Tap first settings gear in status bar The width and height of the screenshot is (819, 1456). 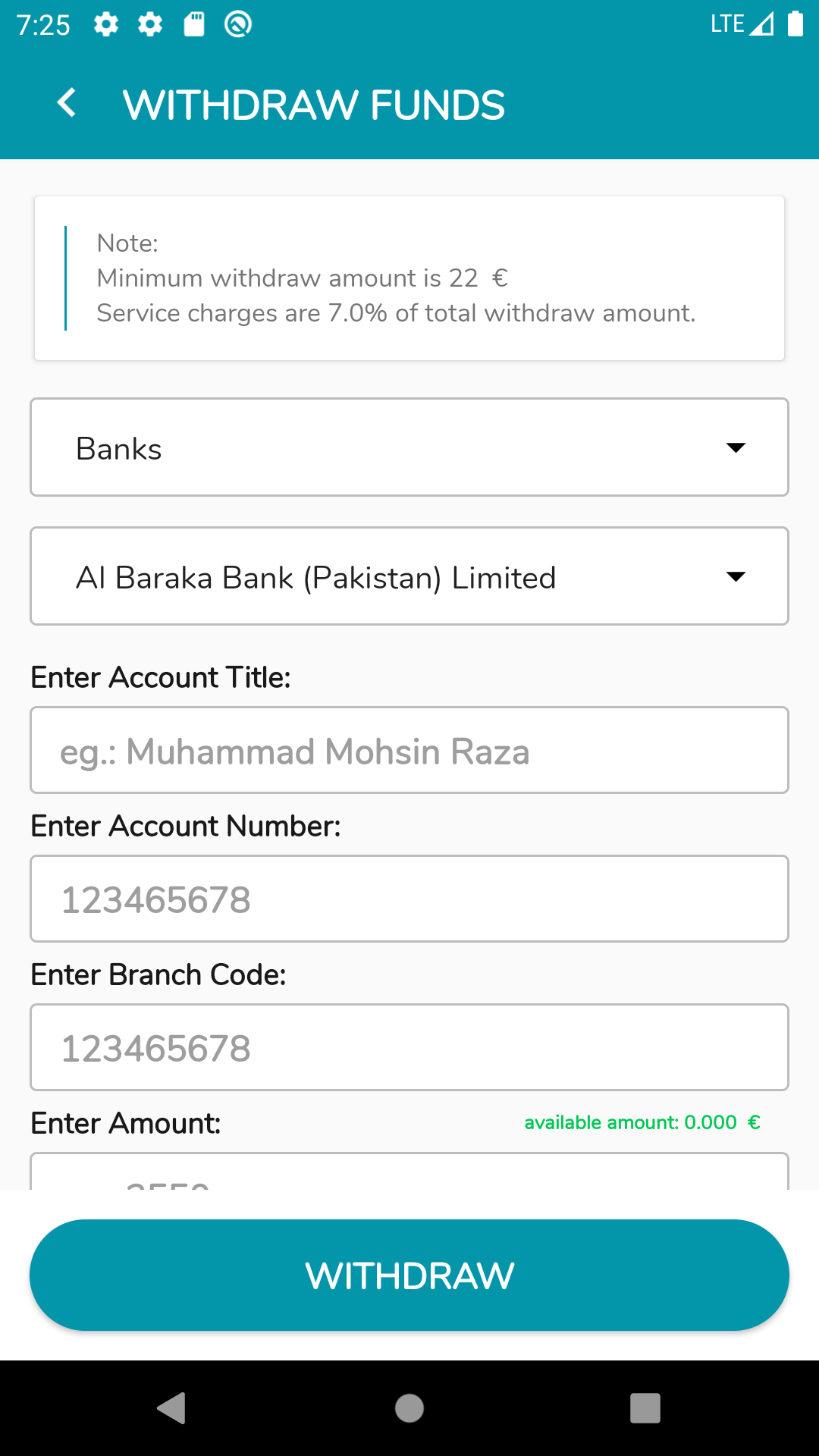(x=106, y=25)
